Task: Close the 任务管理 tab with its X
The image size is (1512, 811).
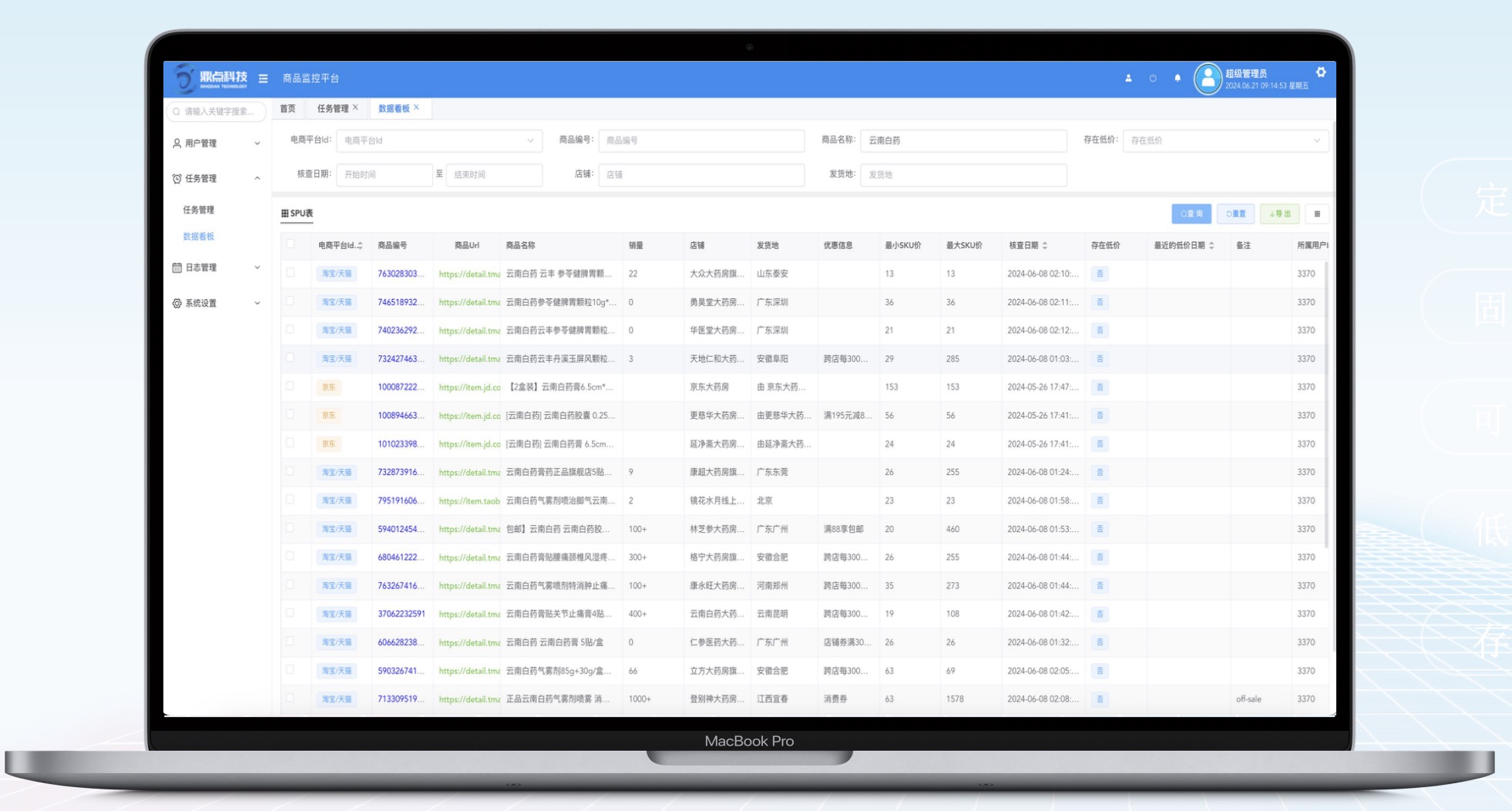Action: pos(355,108)
